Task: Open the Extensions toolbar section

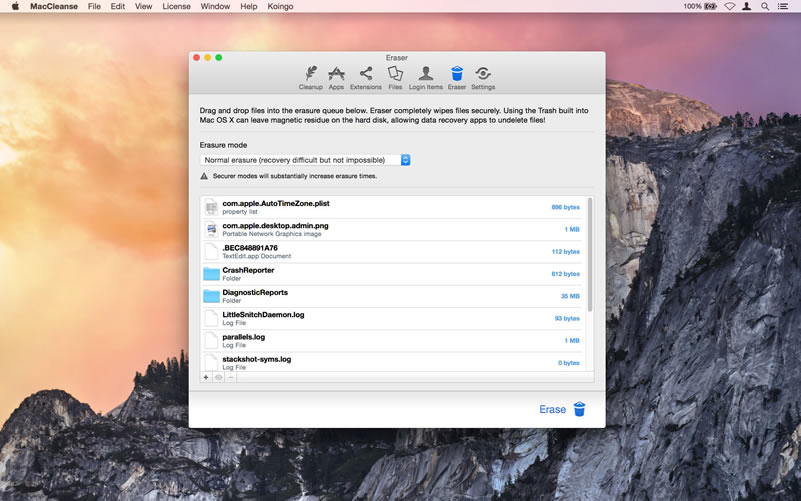Action: coord(366,77)
